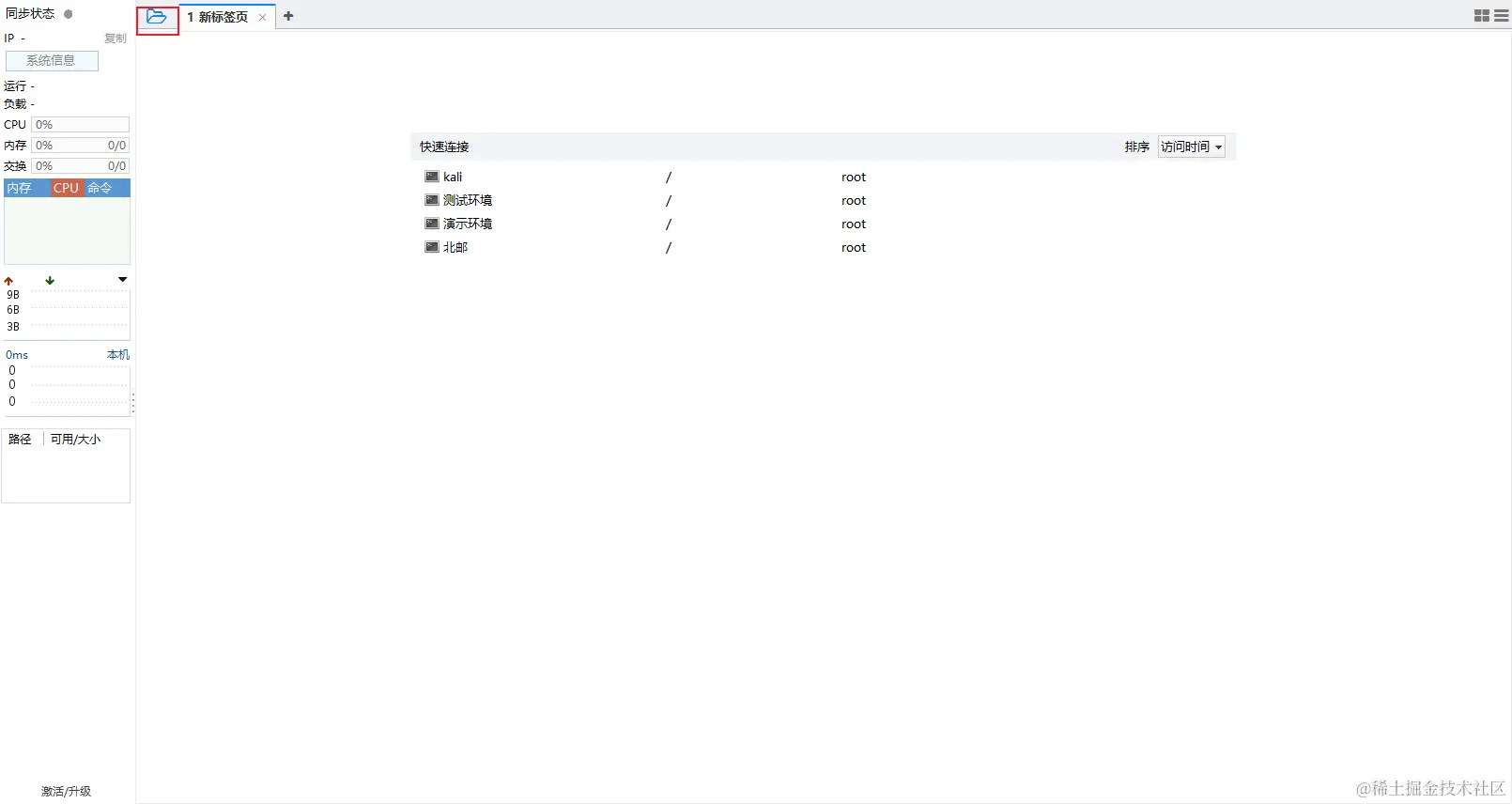Click the root user of kali row

click(854, 177)
